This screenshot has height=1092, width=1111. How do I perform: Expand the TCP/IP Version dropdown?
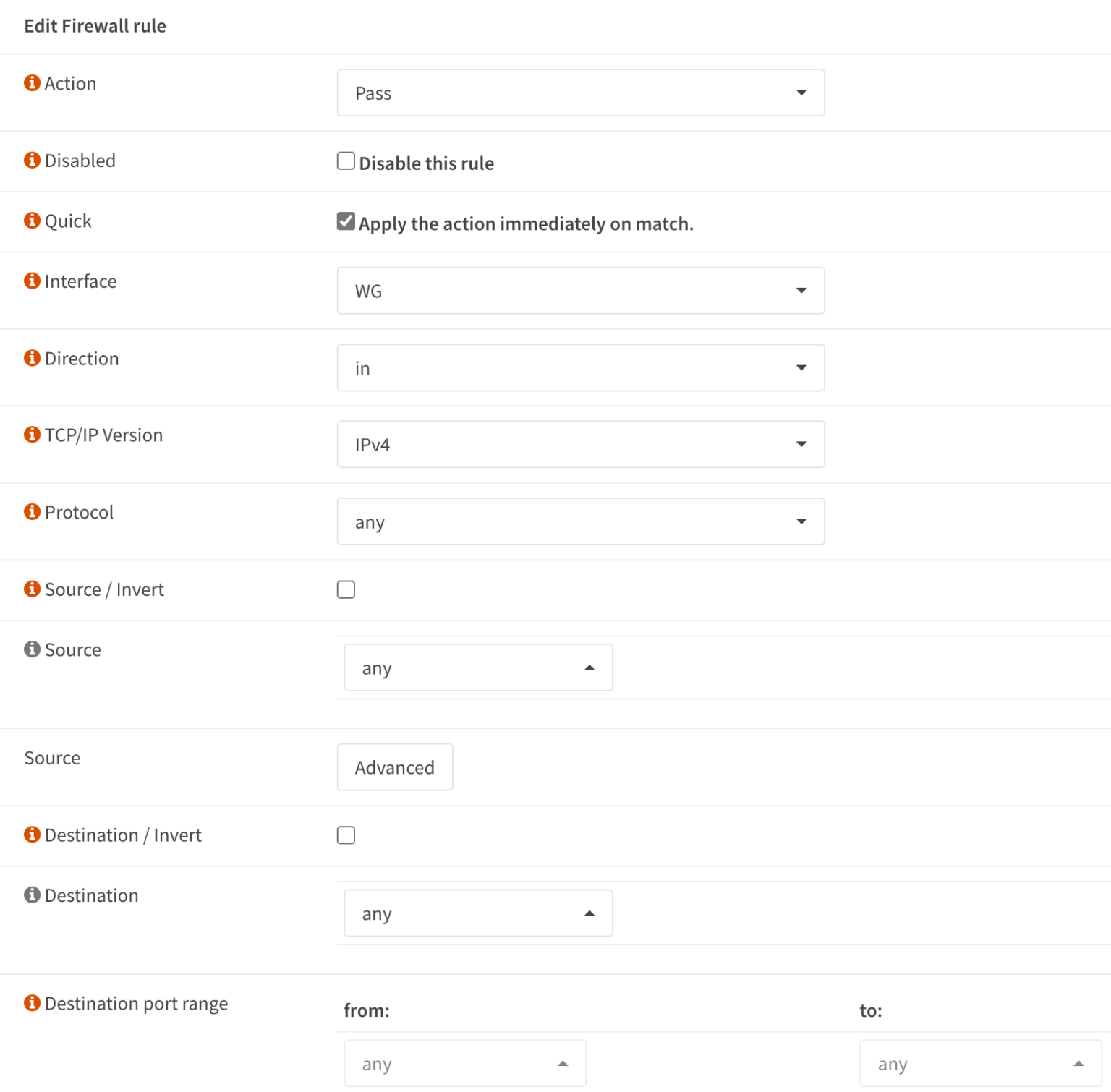581,444
